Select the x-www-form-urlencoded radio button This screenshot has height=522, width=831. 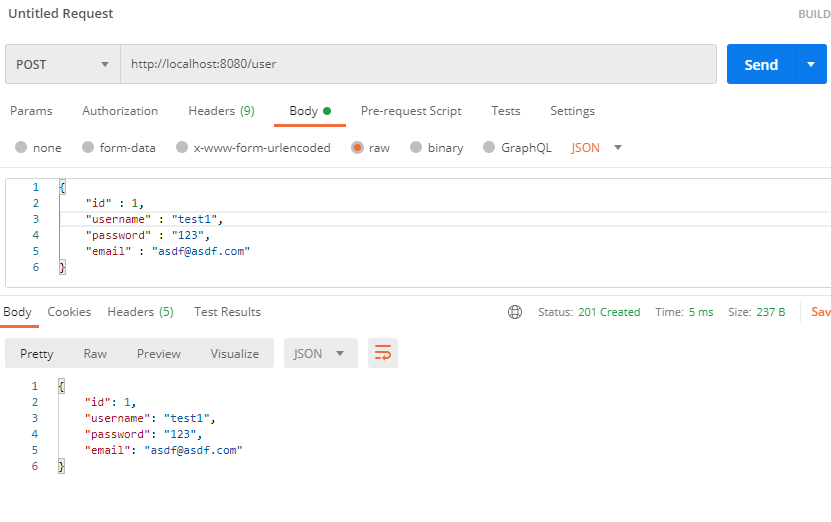coord(182,147)
